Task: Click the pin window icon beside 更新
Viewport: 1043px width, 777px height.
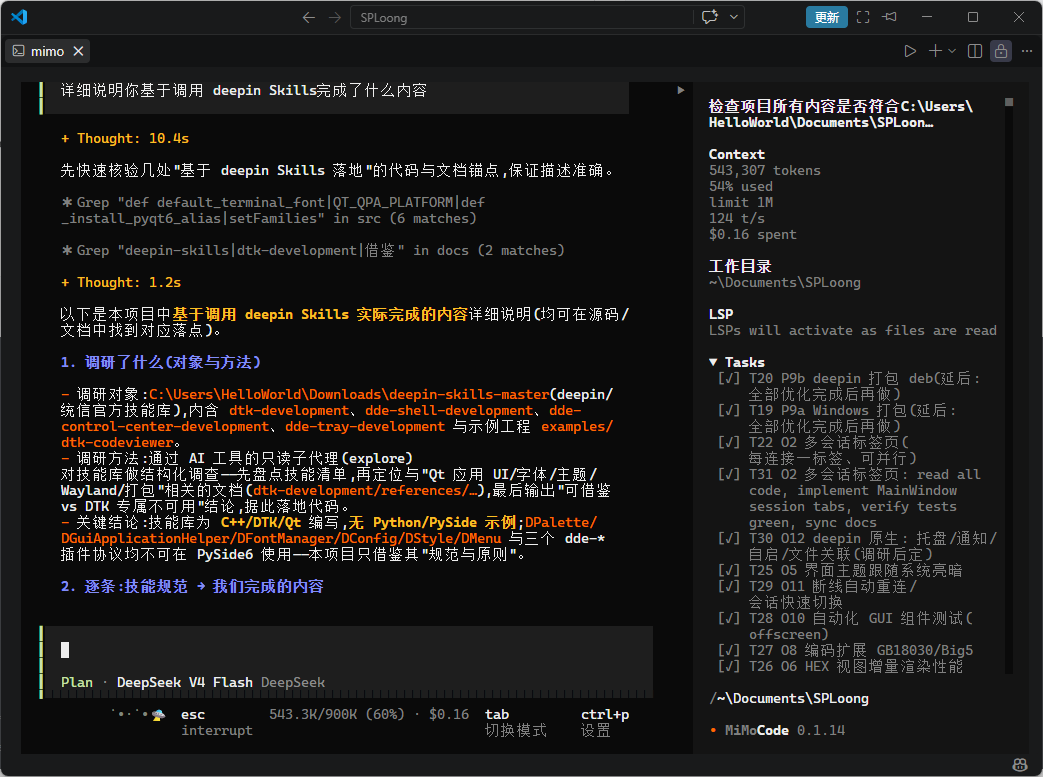Action: tap(889, 17)
